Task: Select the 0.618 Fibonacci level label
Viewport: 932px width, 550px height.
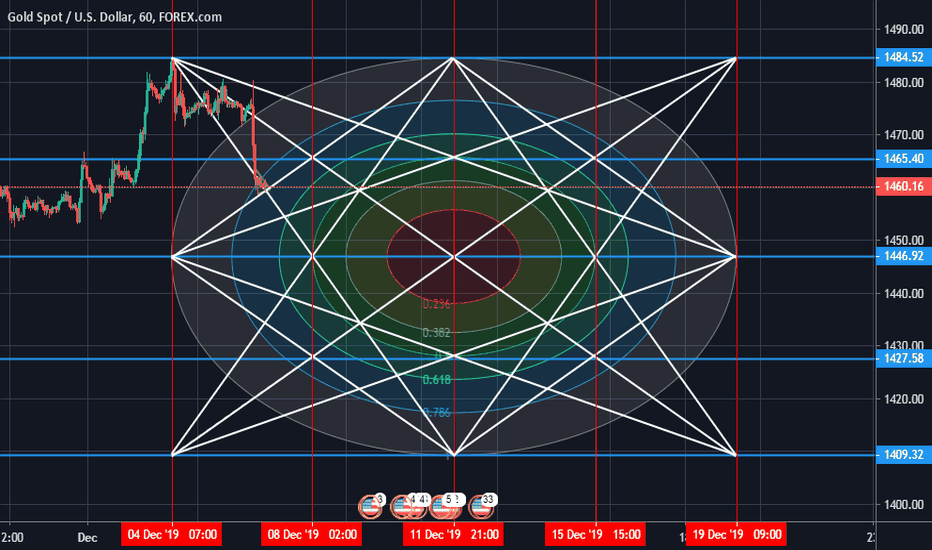Action: click(x=435, y=380)
